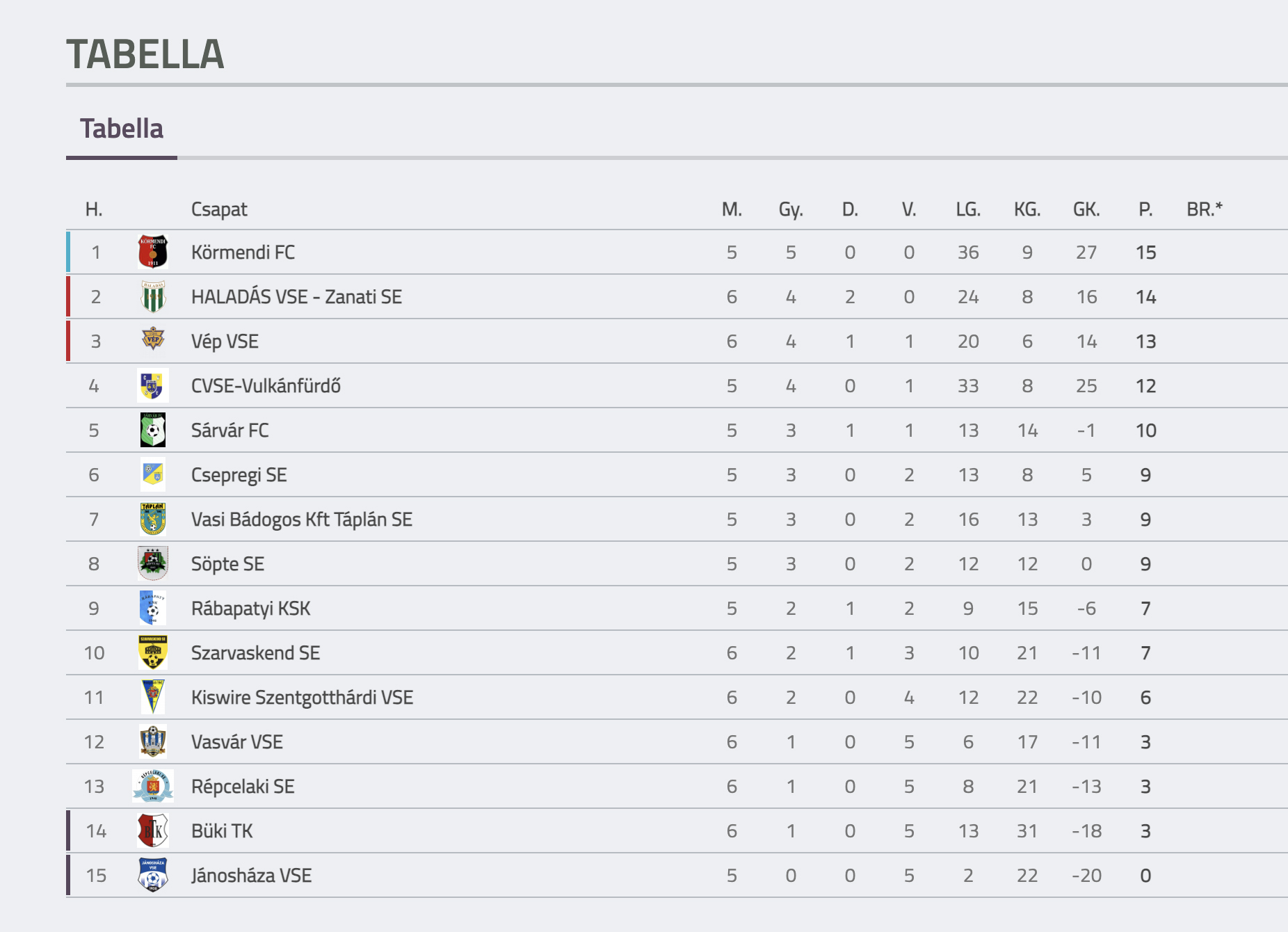Click the Sárvár FC crest icon
1288x932 pixels.
[153, 430]
